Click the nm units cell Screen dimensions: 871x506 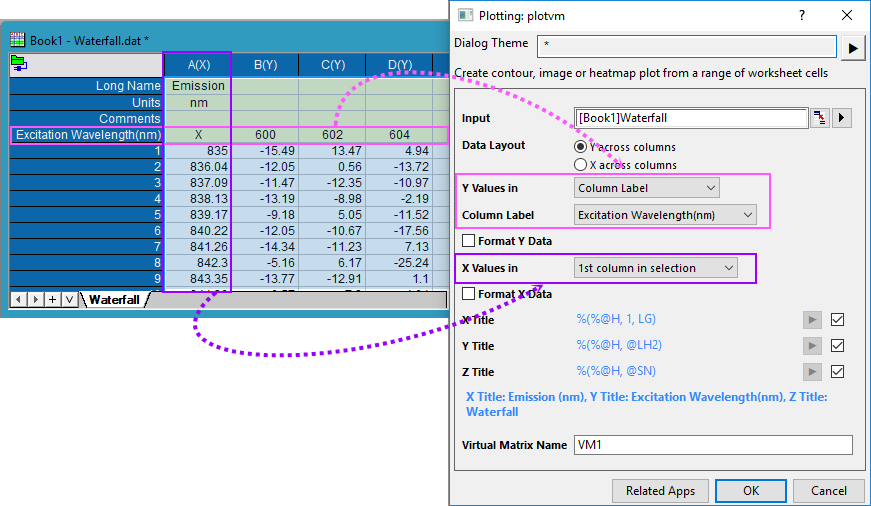198,102
